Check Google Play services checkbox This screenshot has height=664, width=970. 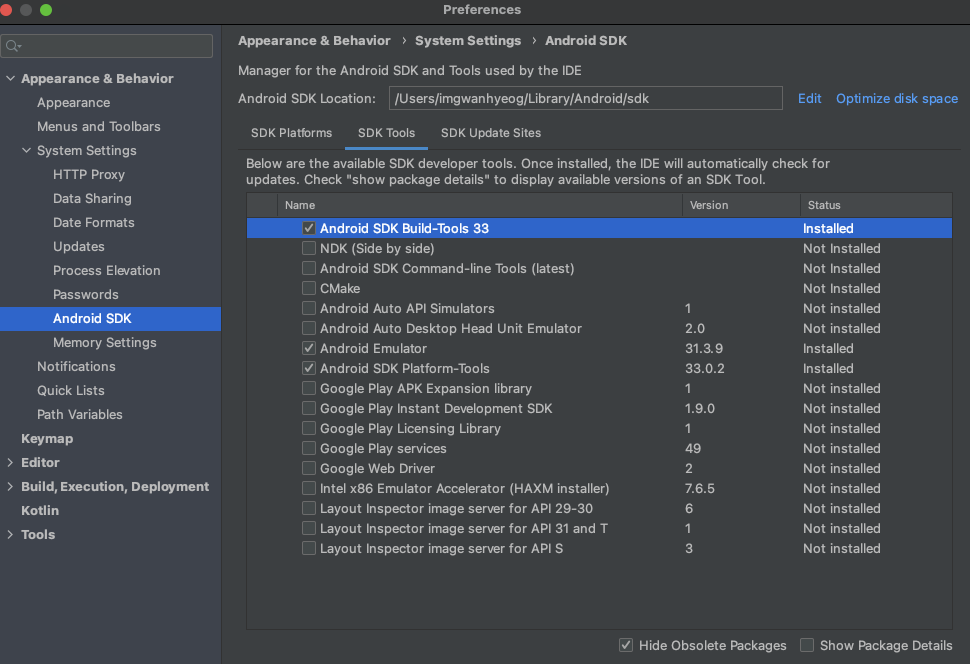(x=309, y=448)
